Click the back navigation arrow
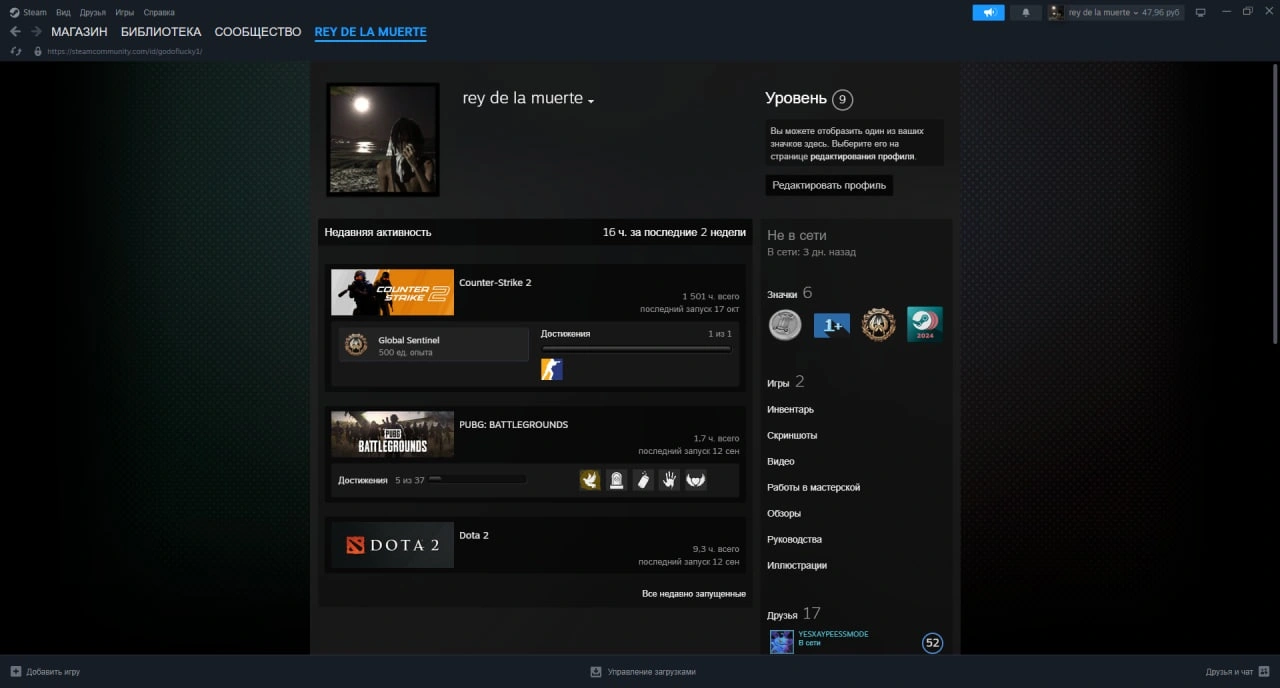 15,32
